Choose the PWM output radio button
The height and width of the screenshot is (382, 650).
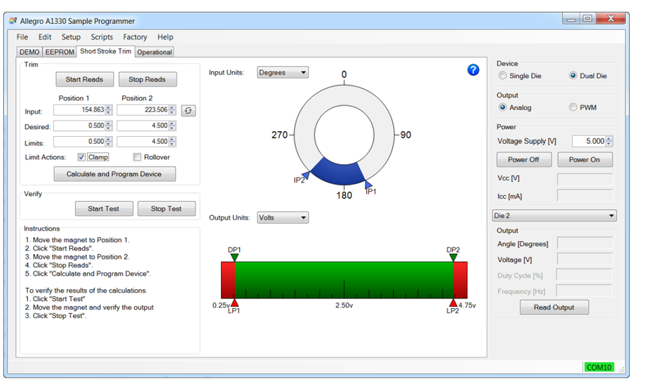coord(572,107)
